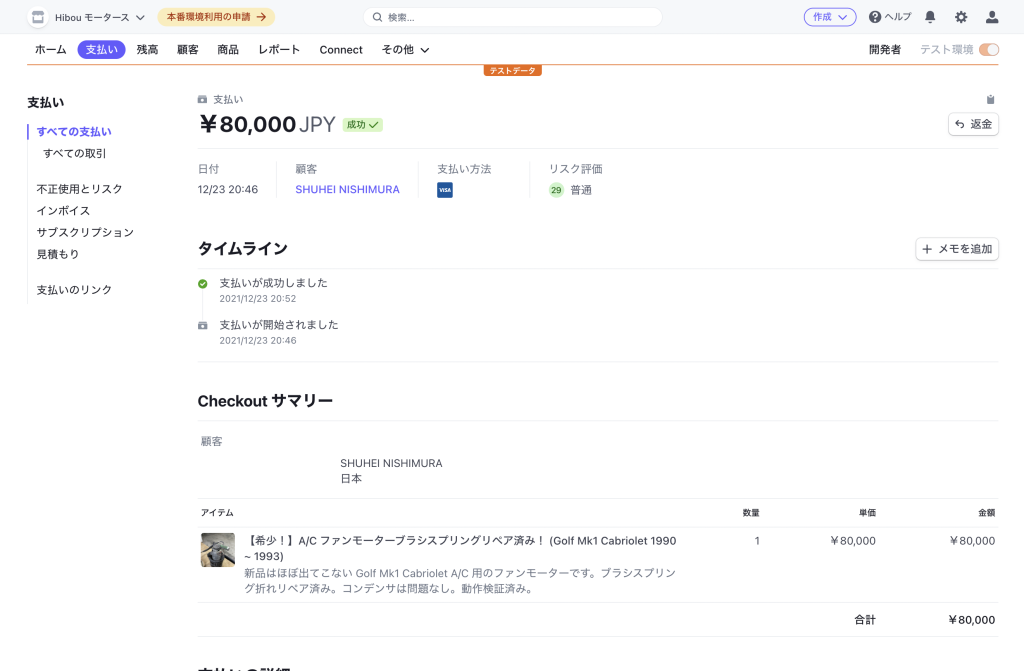Open the 作成 create dropdown
The image size is (1024, 671).
pyautogui.click(x=829, y=17)
